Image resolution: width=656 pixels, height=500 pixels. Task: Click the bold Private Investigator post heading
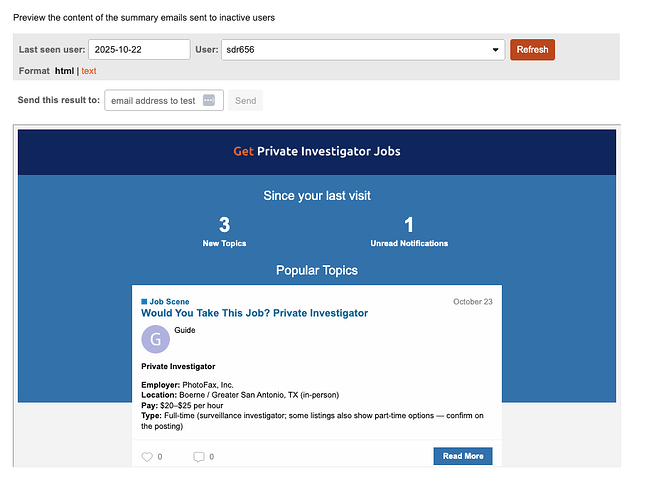178,367
